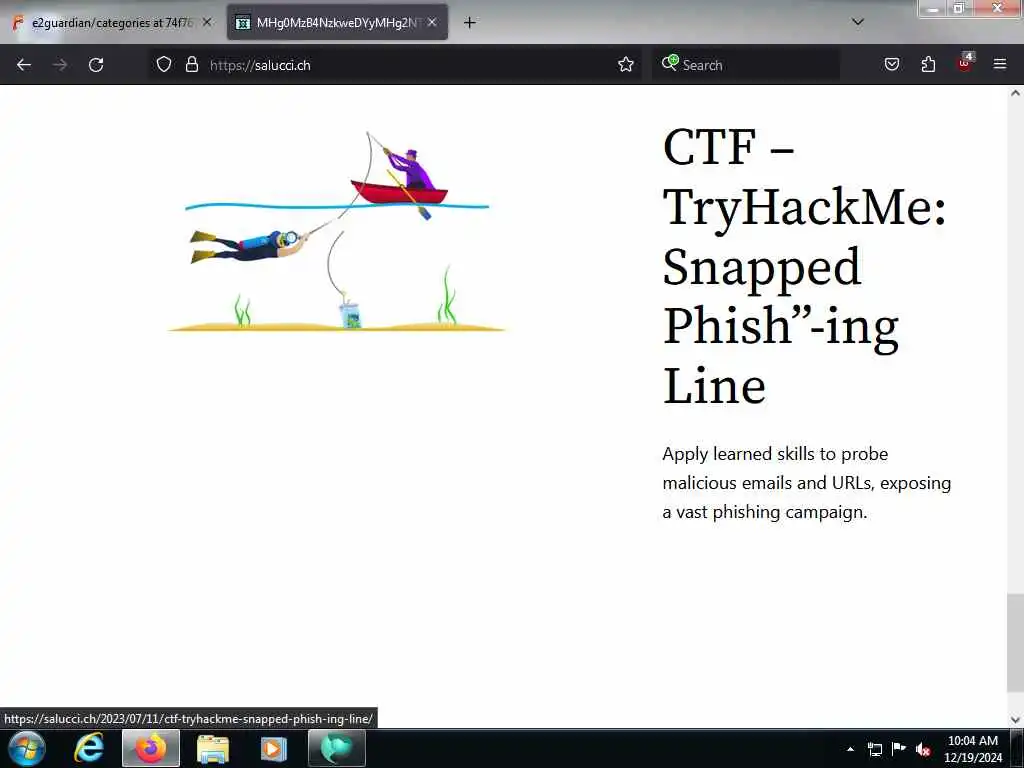Image resolution: width=1024 pixels, height=768 pixels.
Task: Open the network tray icon
Action: coord(874,749)
